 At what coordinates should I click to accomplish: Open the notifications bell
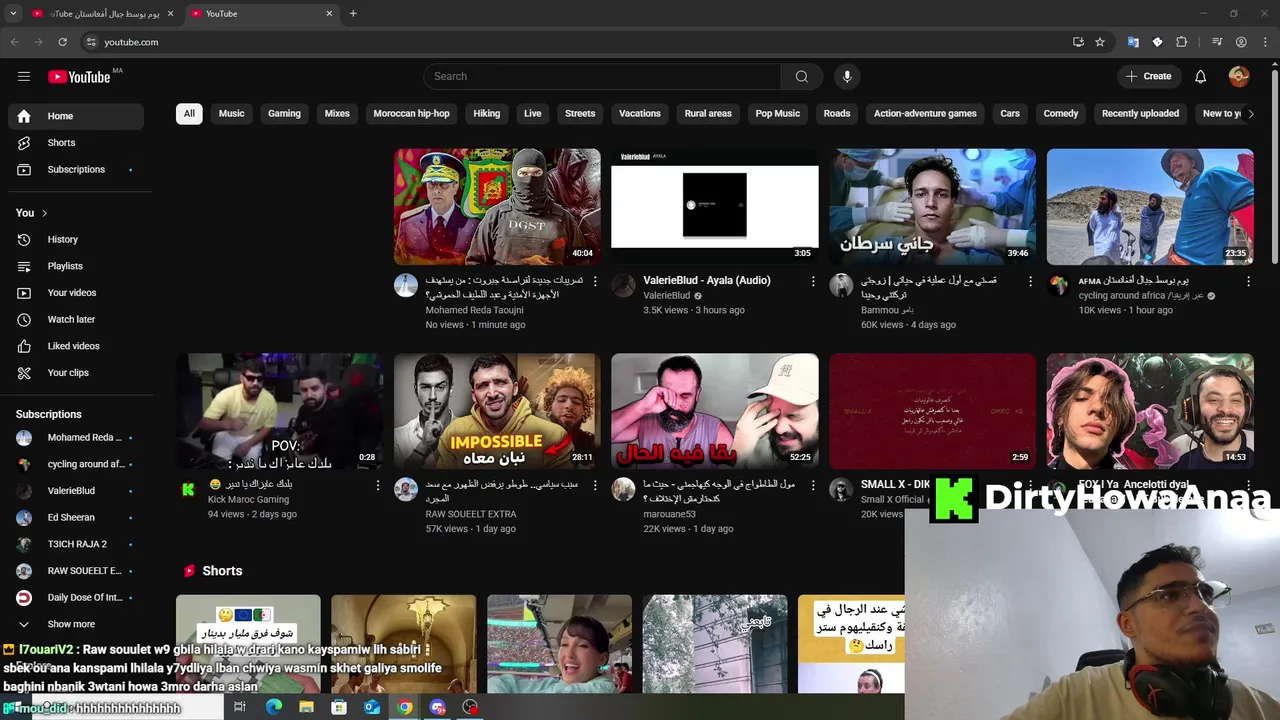1201,76
